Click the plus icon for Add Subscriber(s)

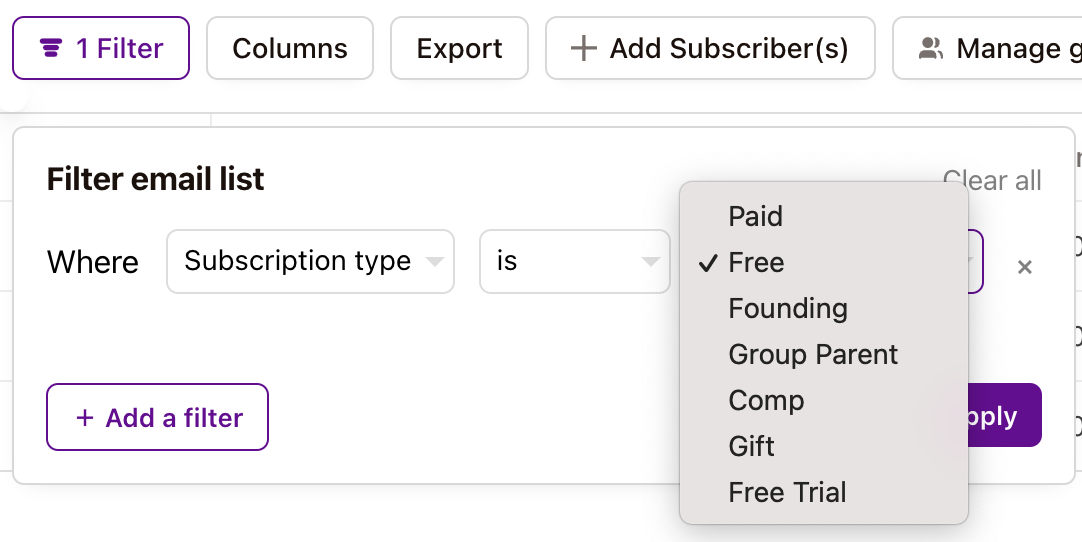coord(583,48)
